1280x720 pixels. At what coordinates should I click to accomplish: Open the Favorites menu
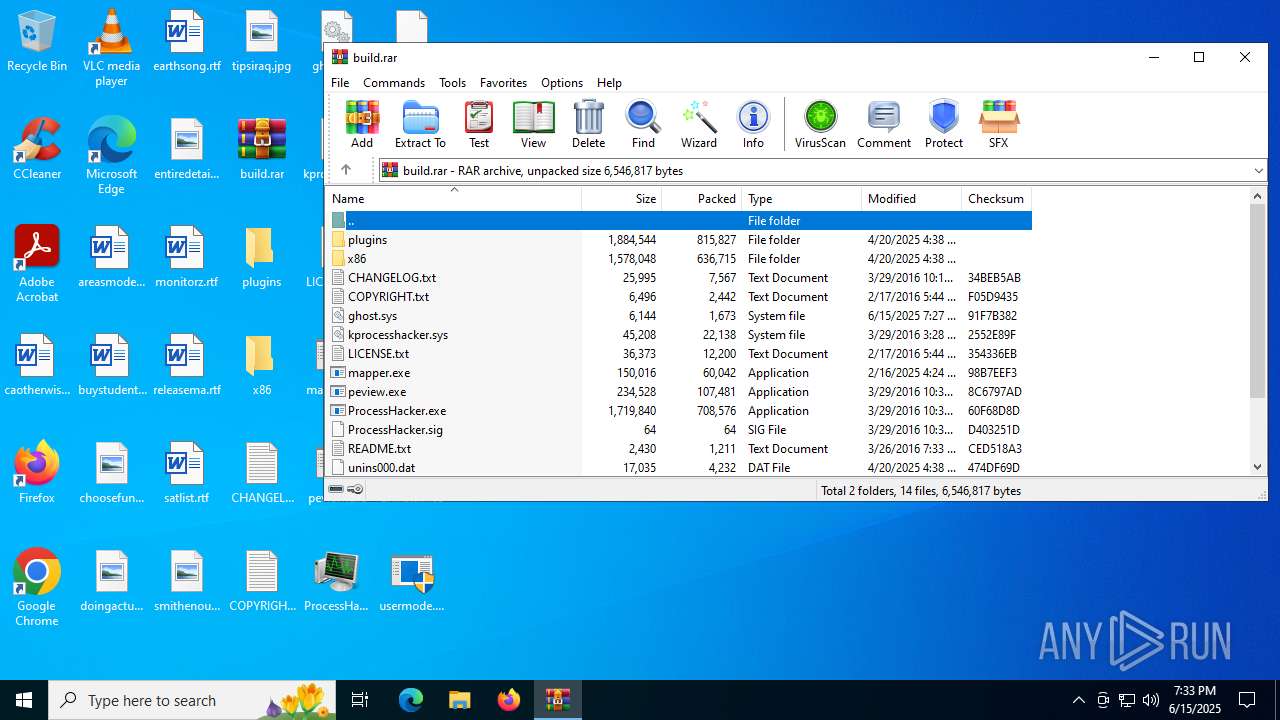point(503,83)
